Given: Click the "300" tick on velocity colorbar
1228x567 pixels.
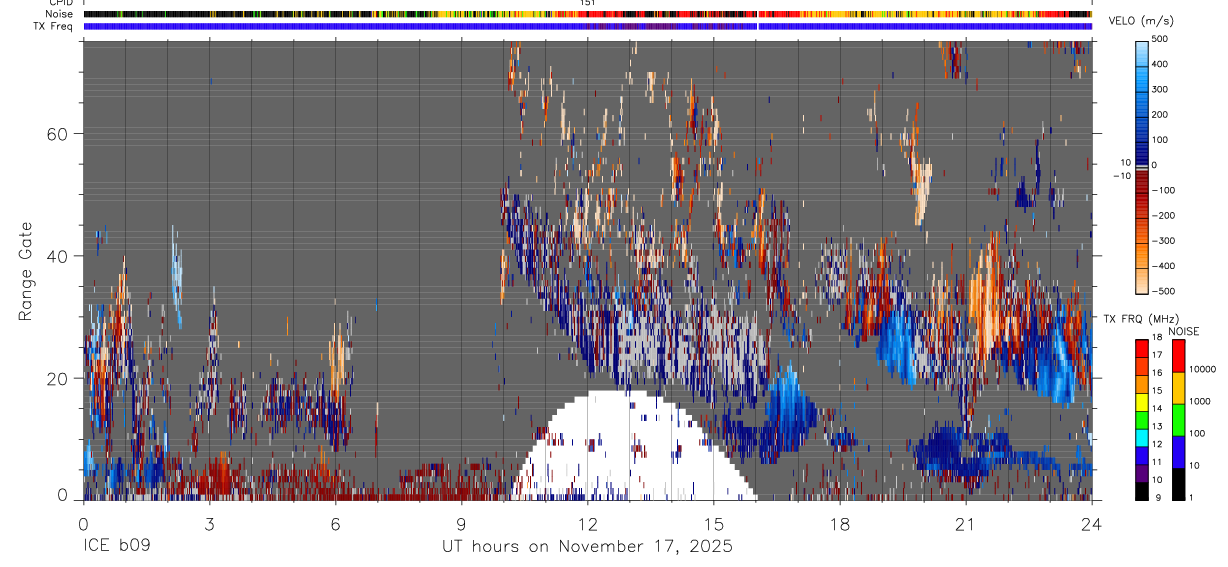Looking at the screenshot, I should (x=1159, y=89).
